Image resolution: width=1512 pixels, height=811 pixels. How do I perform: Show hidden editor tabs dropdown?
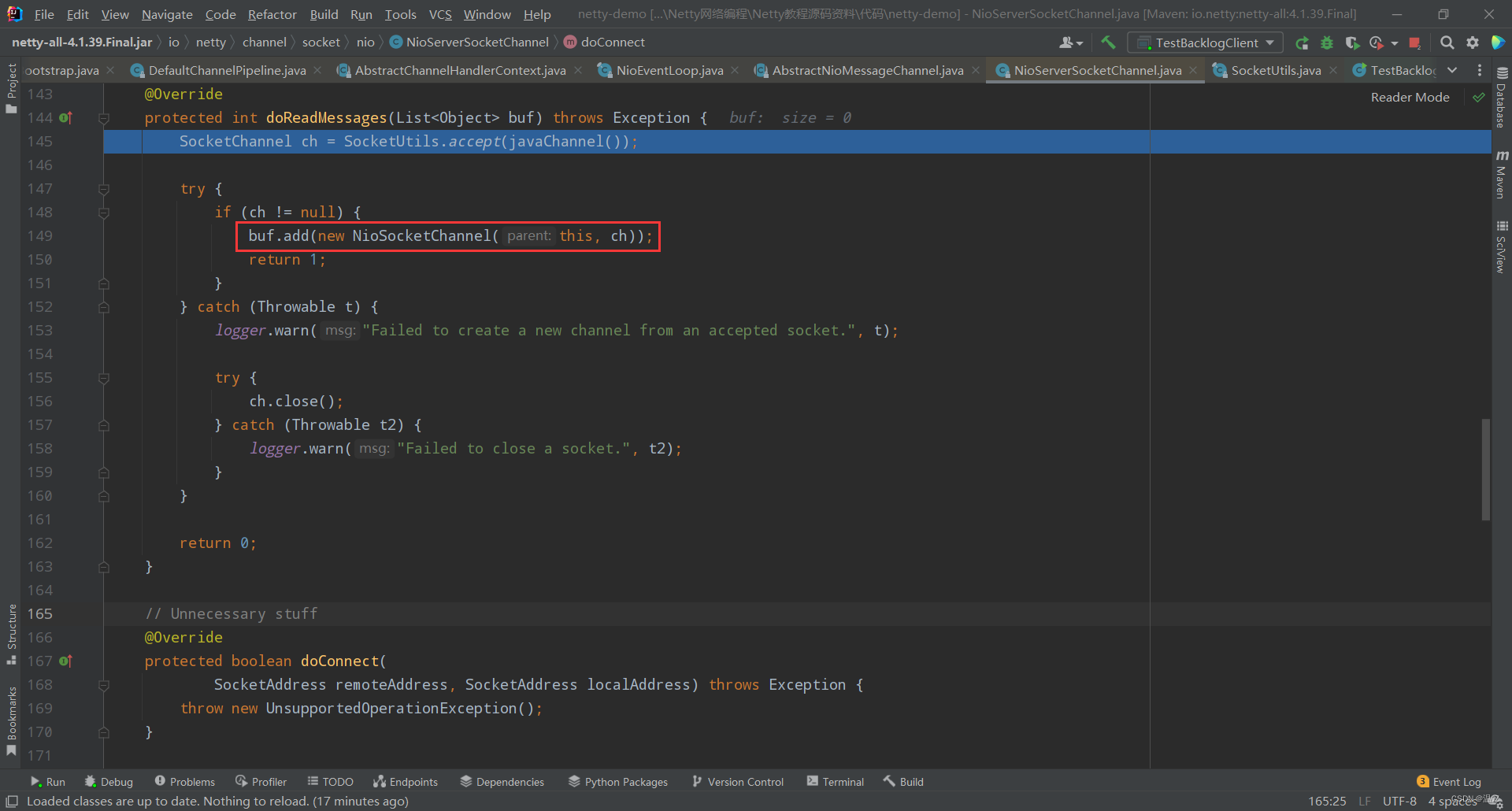(x=1452, y=70)
